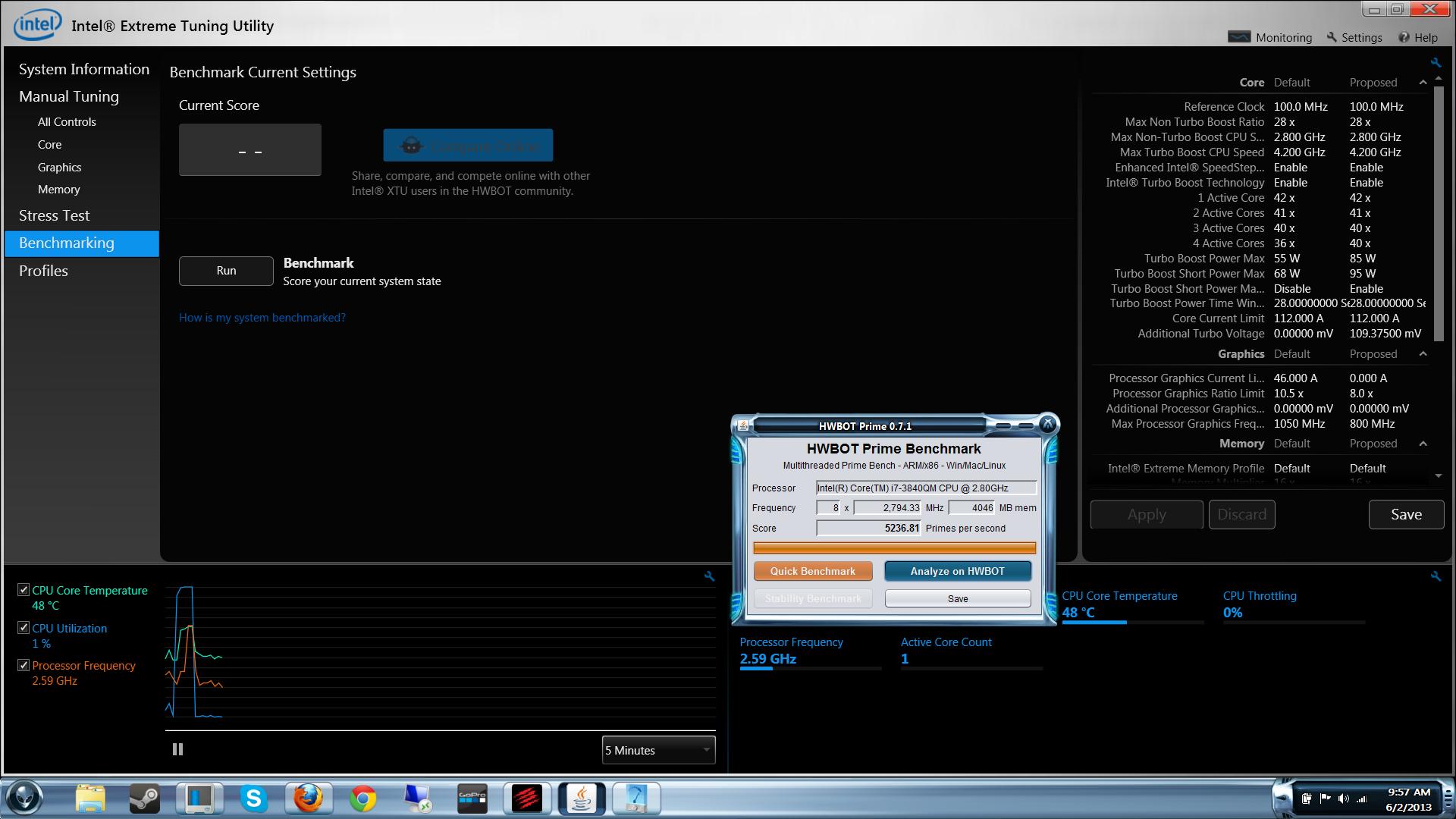Open the red striped taskbar app

pos(527,799)
